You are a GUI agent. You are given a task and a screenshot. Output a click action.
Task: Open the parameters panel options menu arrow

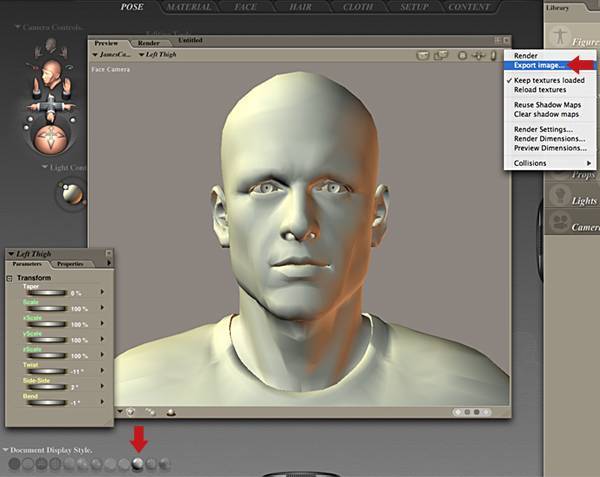coord(109,263)
